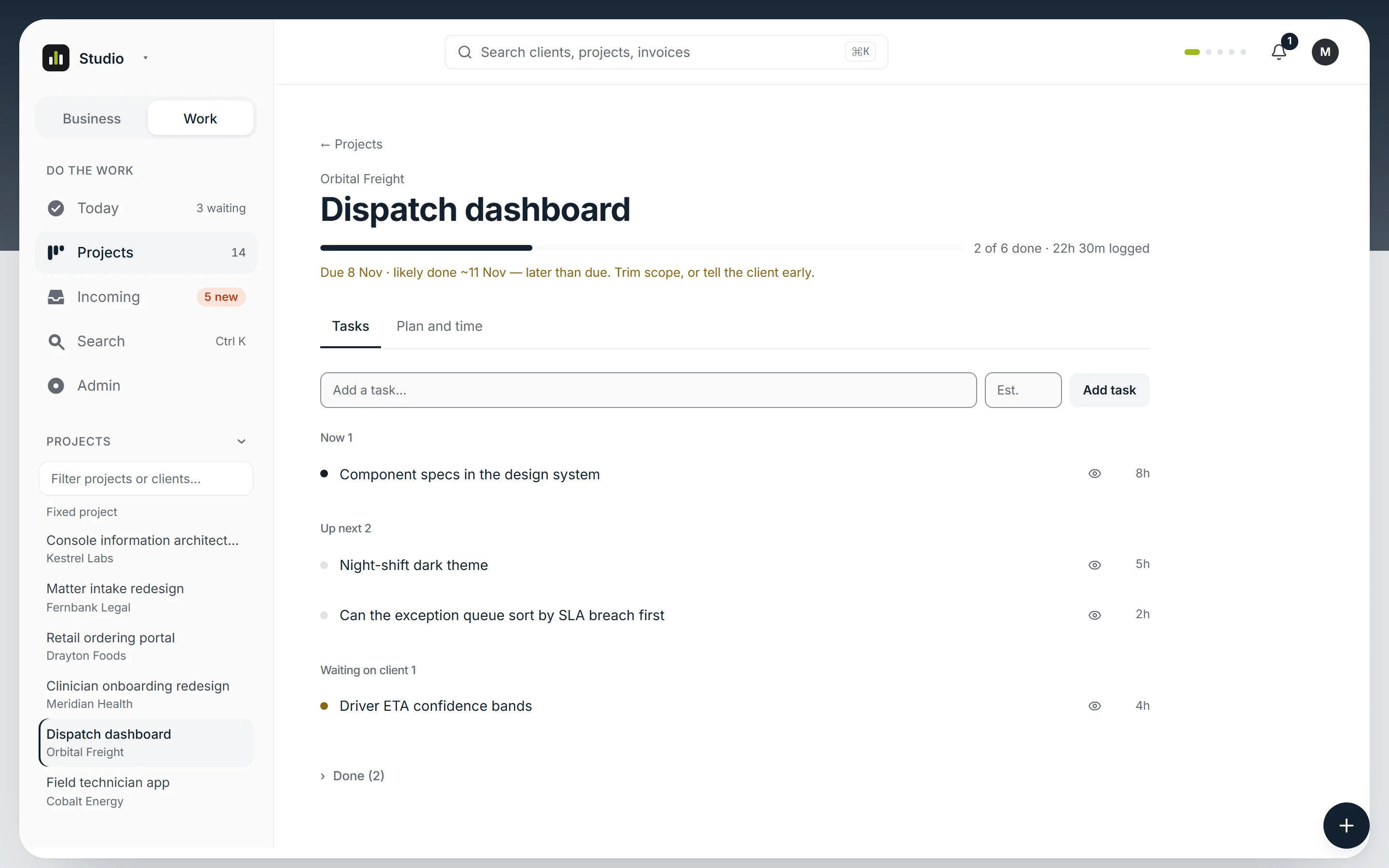The width and height of the screenshot is (1389, 868).
Task: Click the Admin circle icon
Action: coord(55,386)
